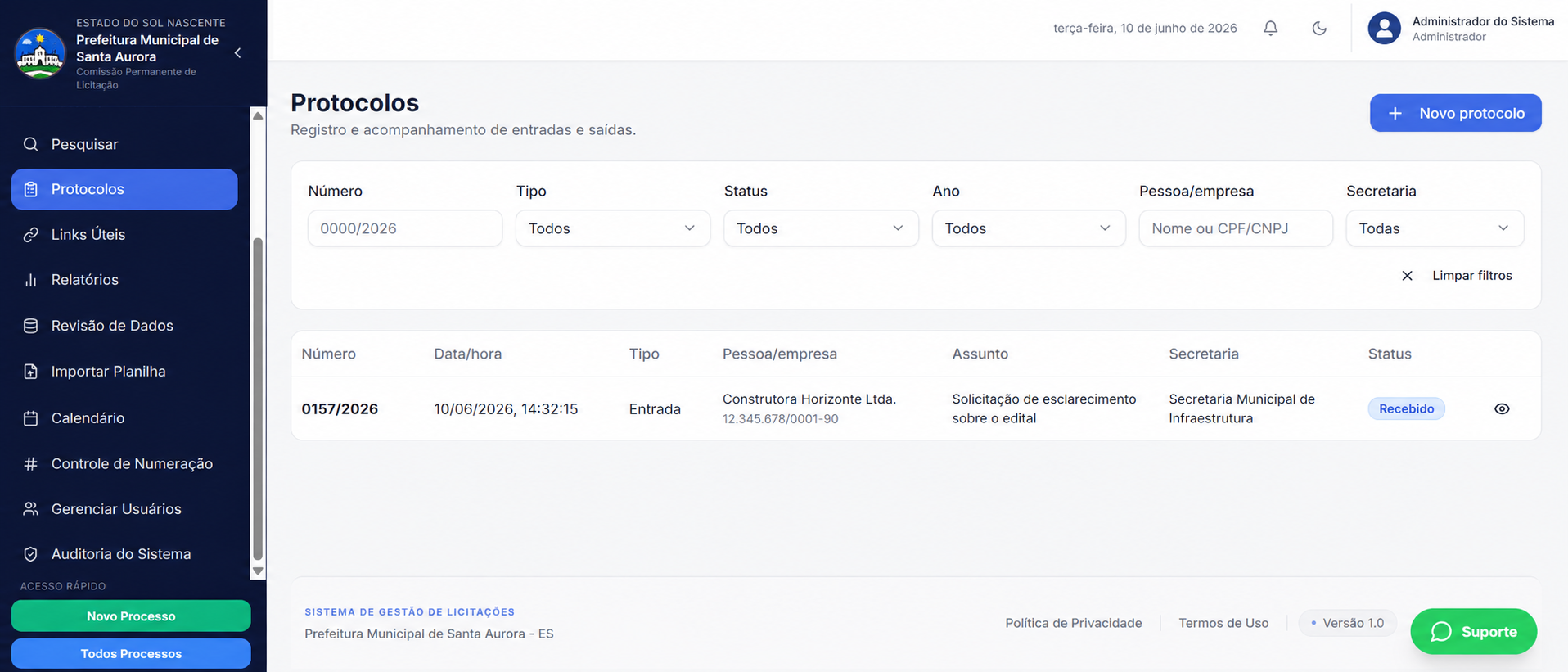Image resolution: width=1568 pixels, height=672 pixels.
Task: Click the sidebar scroll down arrow
Action: click(258, 571)
